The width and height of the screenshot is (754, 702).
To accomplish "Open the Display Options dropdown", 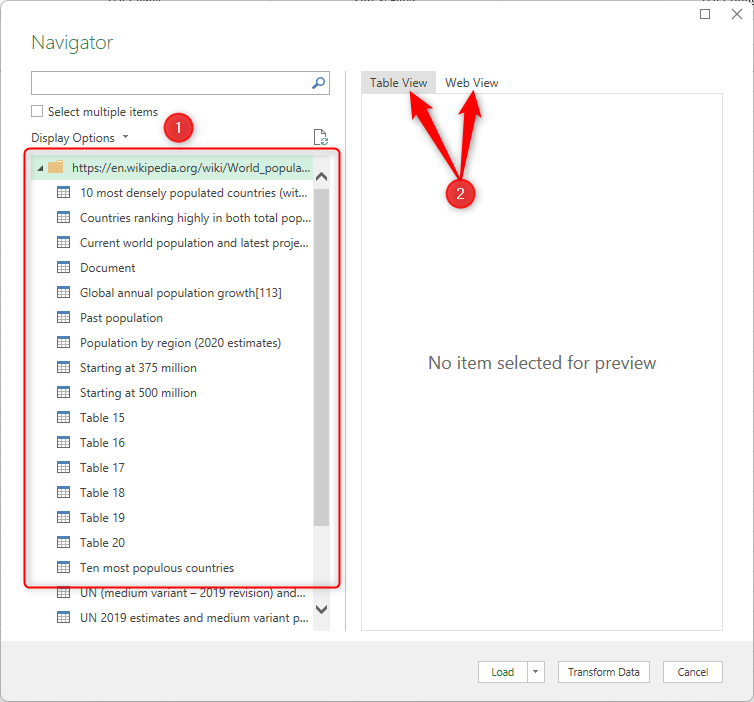I will pyautogui.click(x=79, y=138).
